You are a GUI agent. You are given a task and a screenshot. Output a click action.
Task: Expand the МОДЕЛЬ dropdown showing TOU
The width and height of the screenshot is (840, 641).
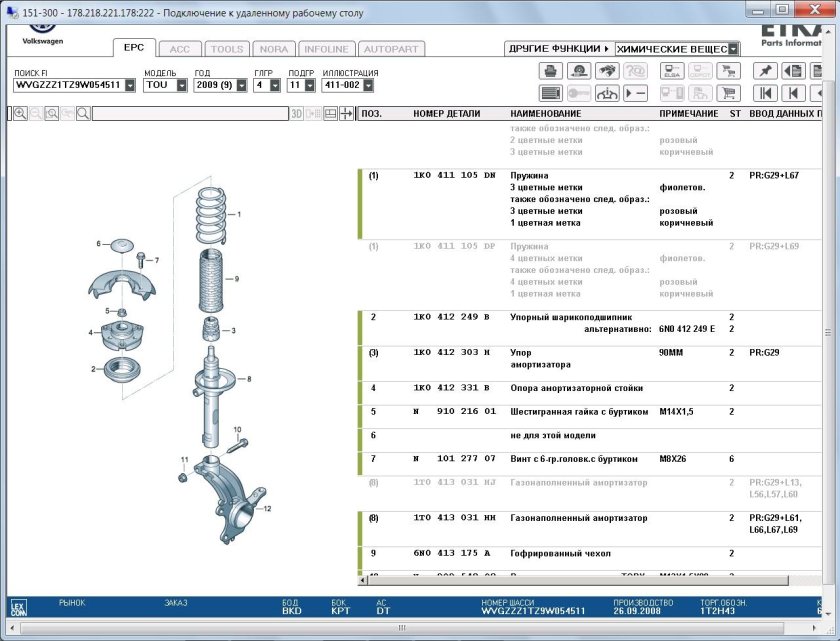click(181, 86)
